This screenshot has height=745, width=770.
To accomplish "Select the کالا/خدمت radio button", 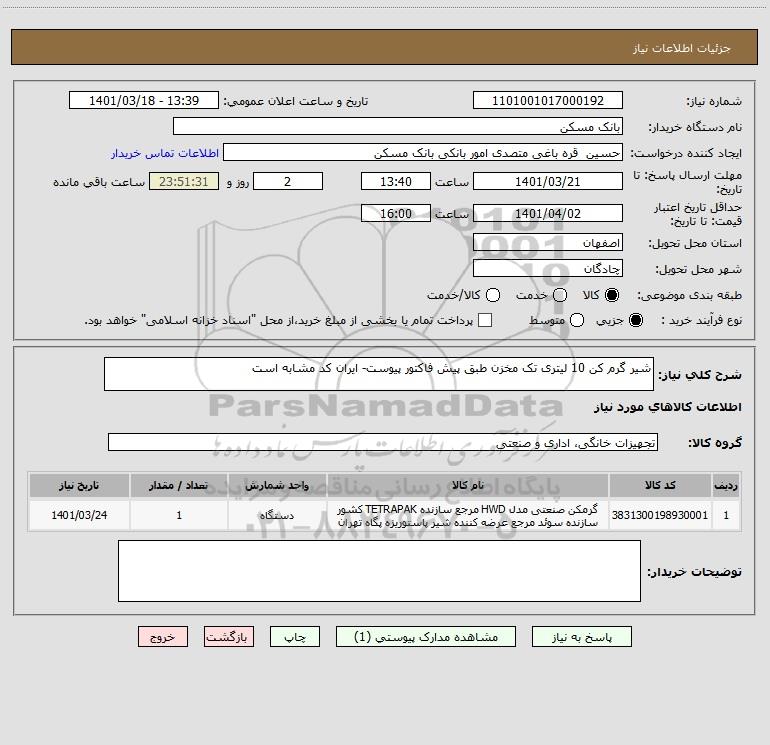I will point(493,295).
